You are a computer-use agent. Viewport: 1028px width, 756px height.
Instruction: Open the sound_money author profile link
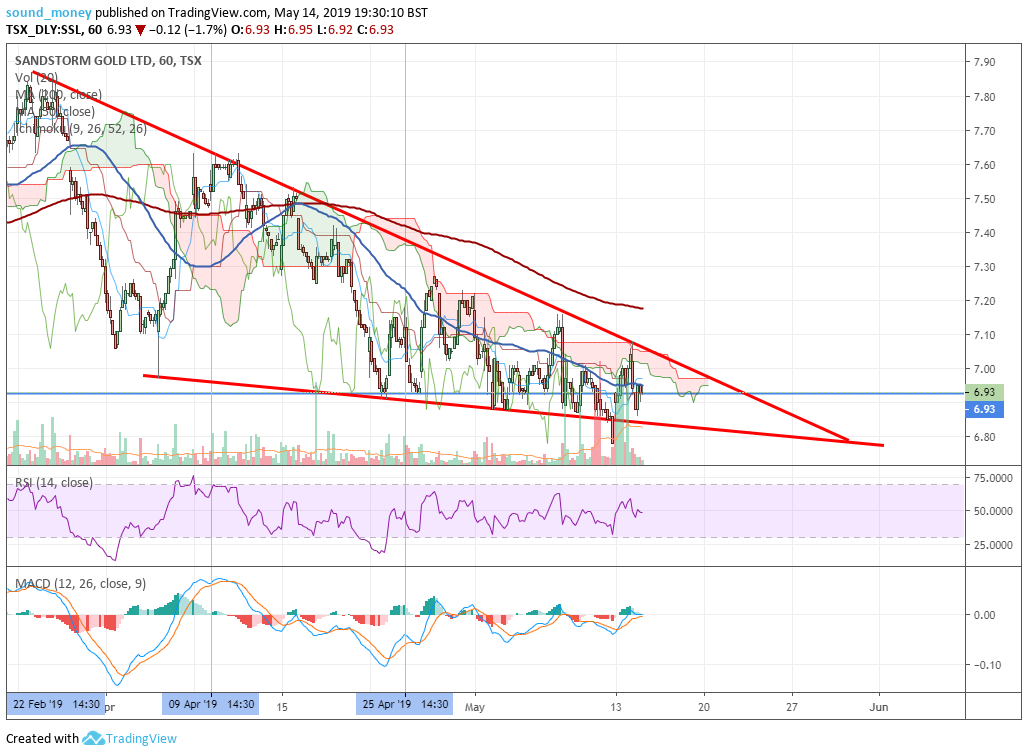coord(49,12)
